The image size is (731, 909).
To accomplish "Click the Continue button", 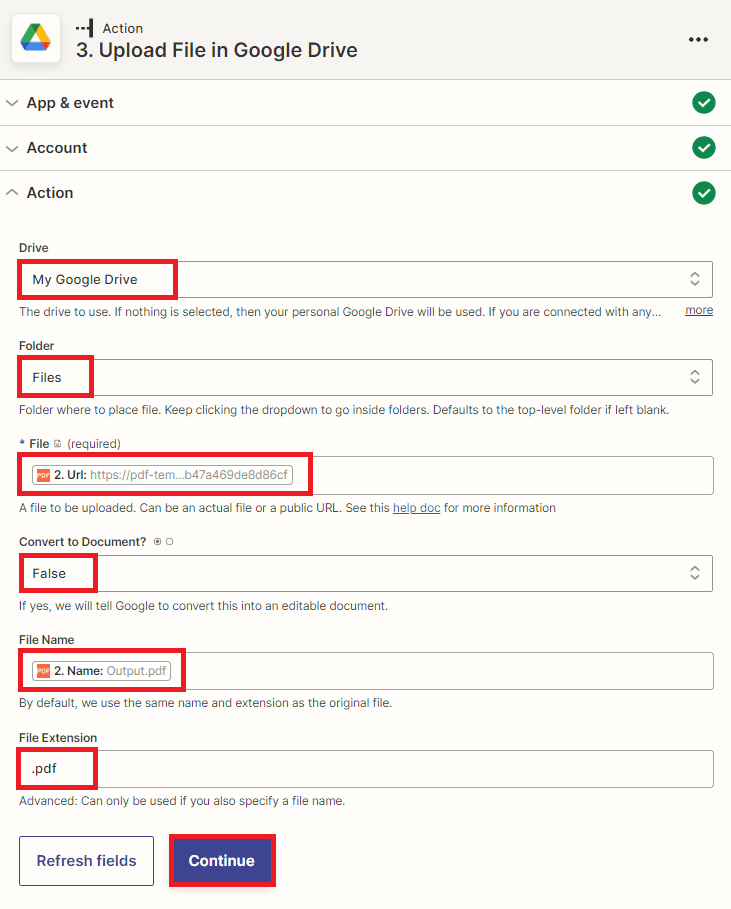I will click(222, 860).
